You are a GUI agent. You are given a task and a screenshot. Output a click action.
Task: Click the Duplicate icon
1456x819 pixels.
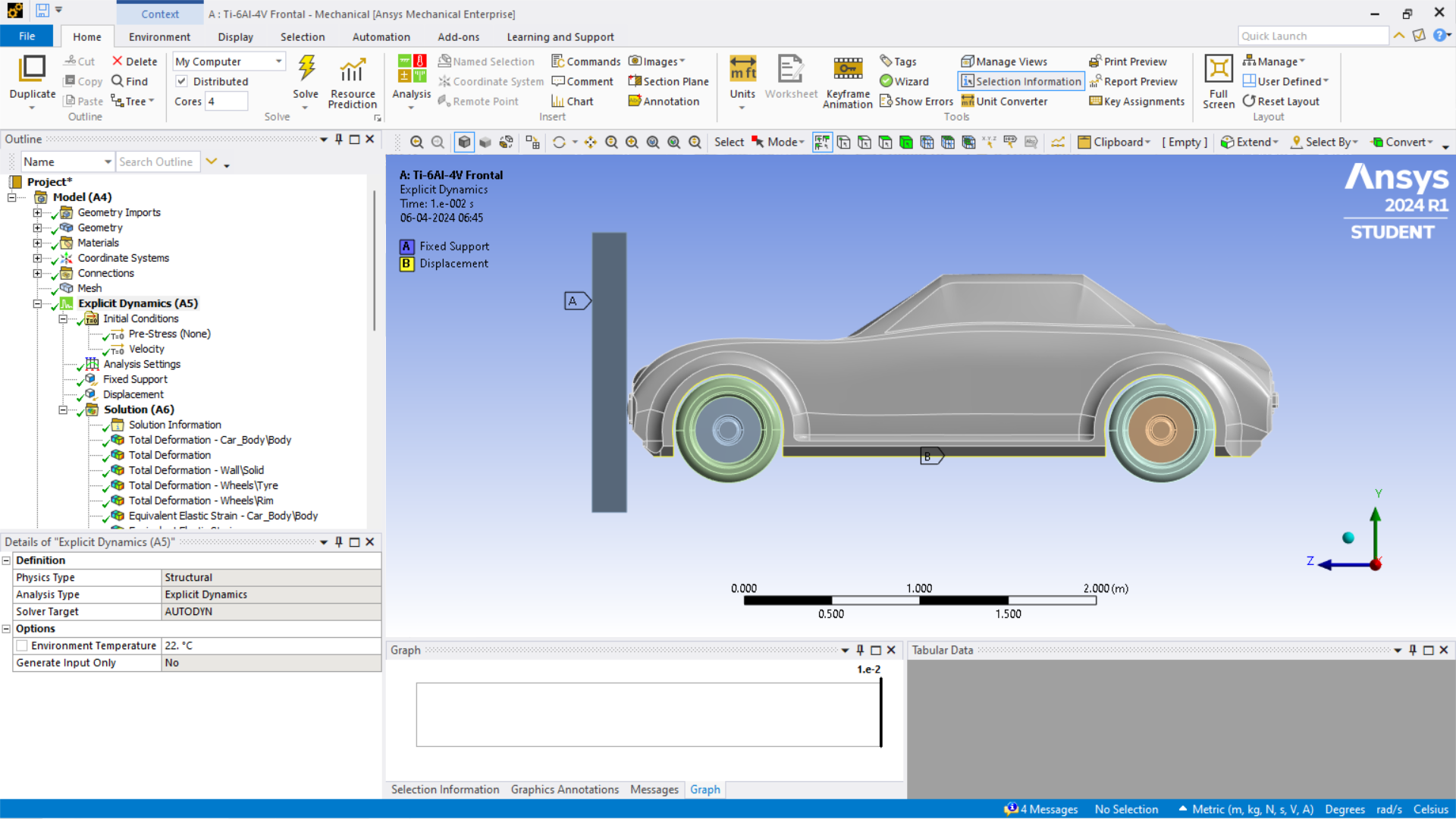tap(33, 68)
